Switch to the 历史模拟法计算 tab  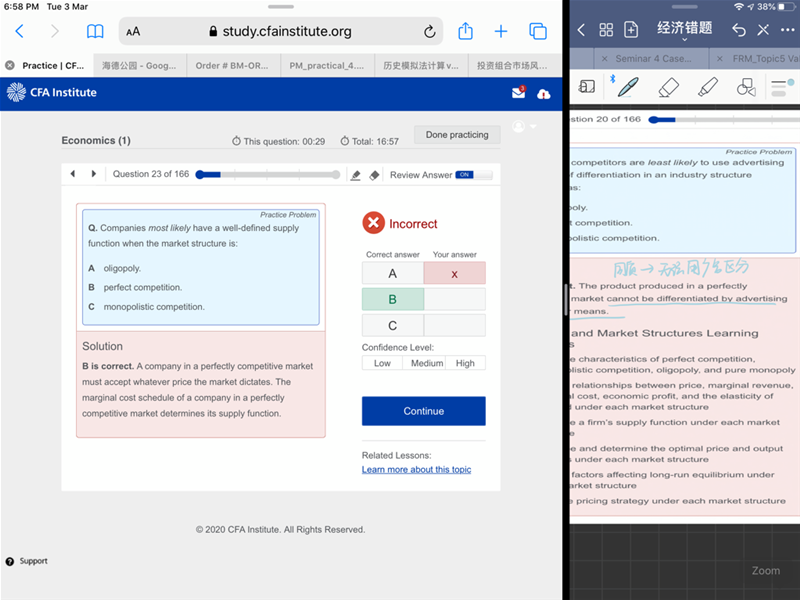pos(421,65)
